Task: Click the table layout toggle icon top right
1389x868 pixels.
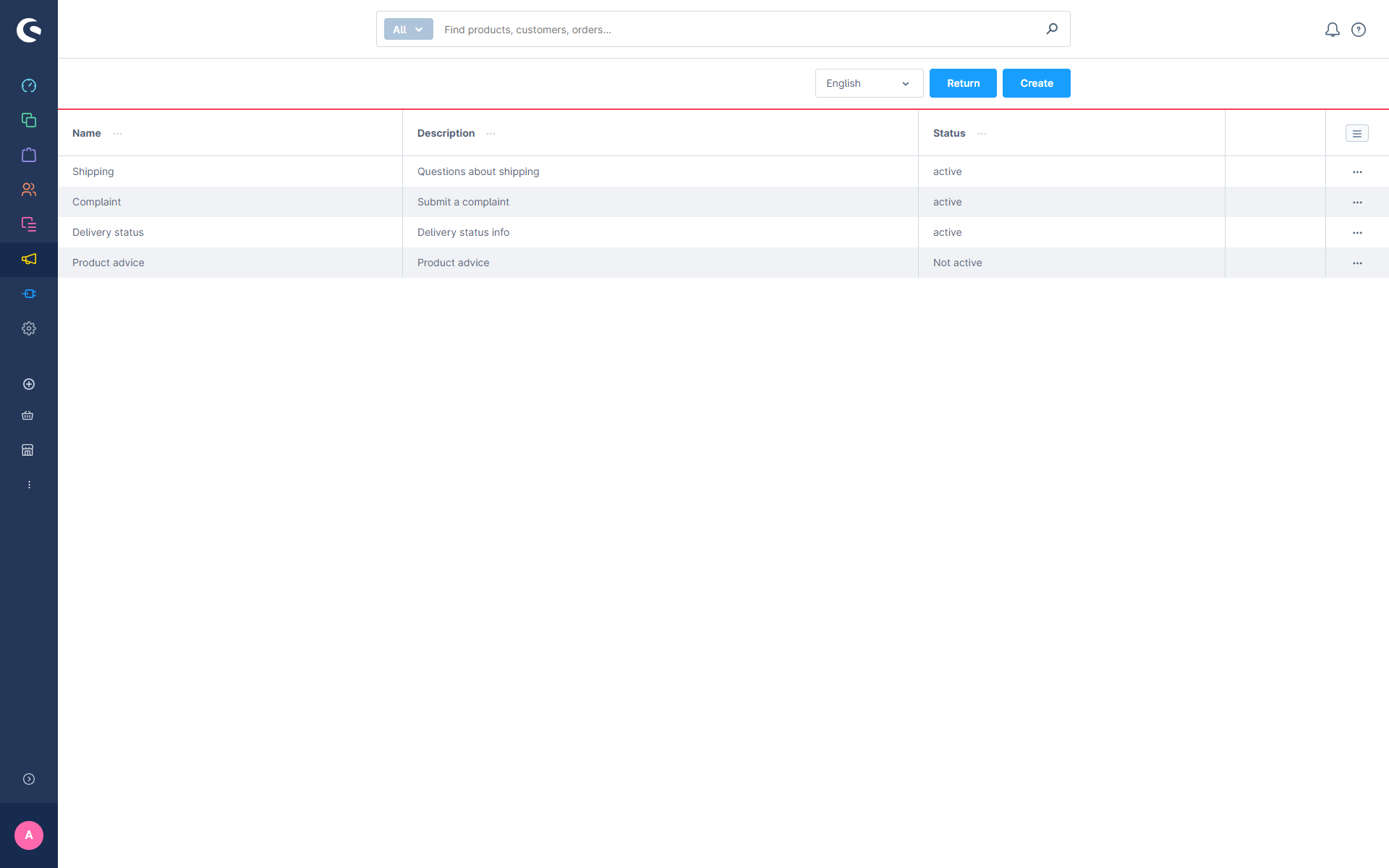Action: point(1357,133)
